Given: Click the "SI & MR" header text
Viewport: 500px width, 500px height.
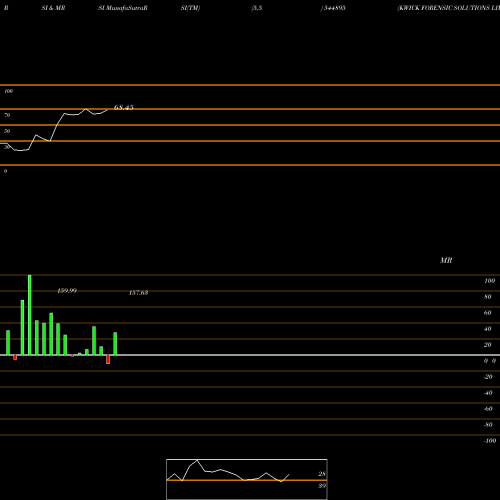Looking at the screenshot, I should 53,8.
